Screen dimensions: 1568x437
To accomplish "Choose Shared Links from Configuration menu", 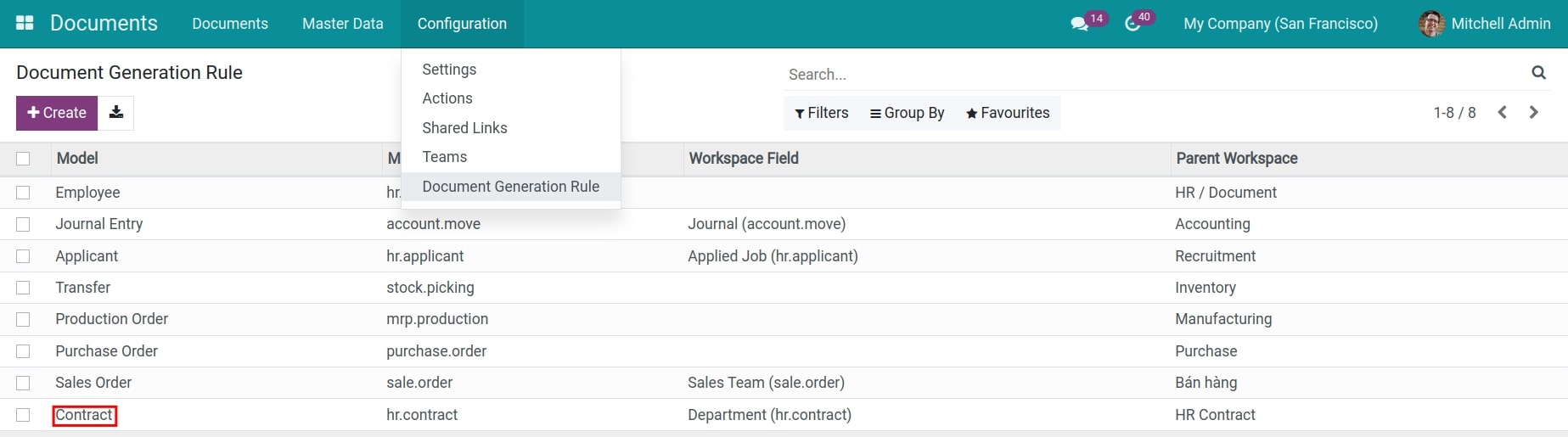I will tap(464, 128).
